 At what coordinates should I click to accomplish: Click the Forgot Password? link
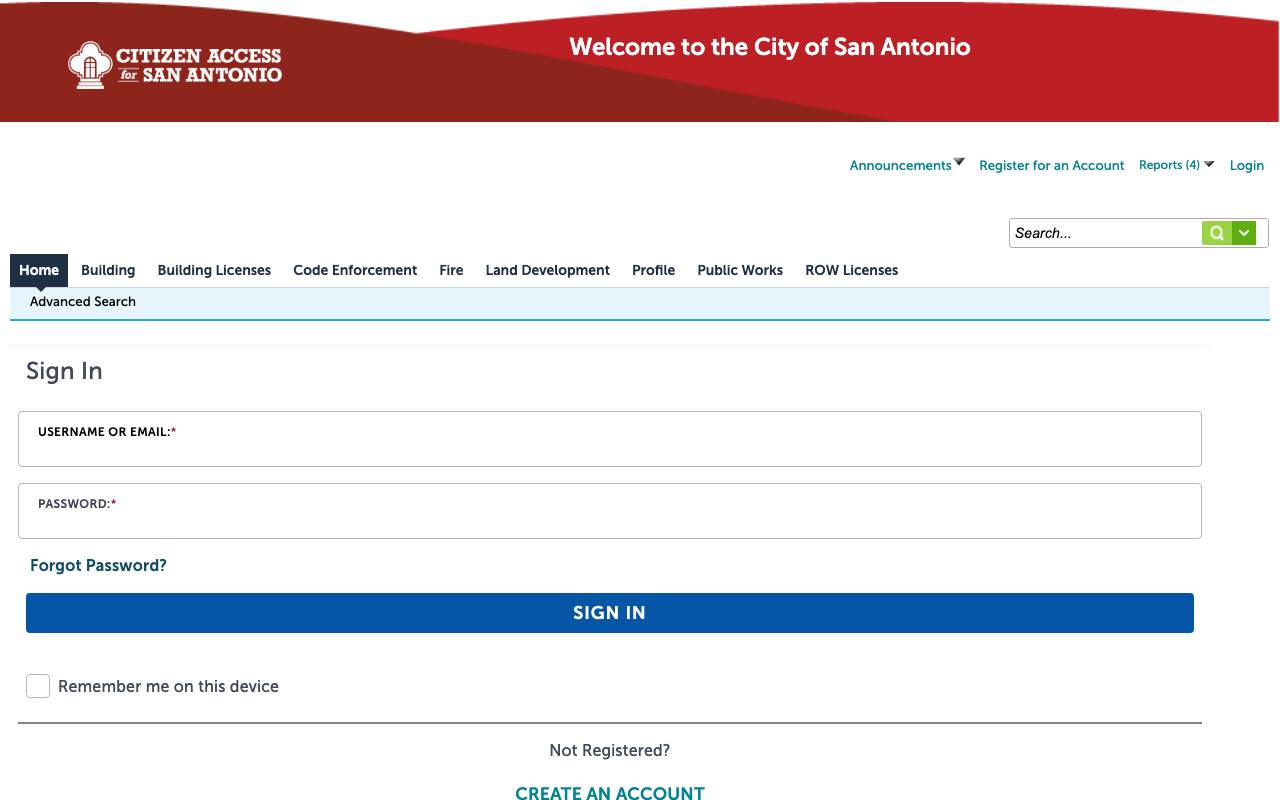98,566
